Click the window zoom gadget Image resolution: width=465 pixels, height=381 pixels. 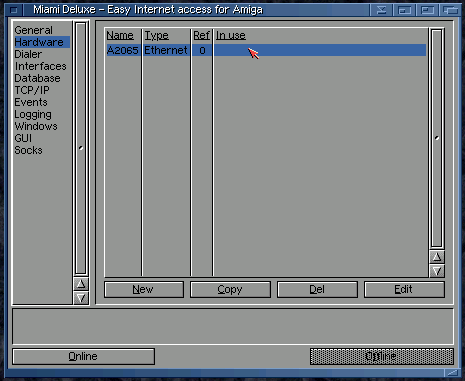tap(404, 10)
